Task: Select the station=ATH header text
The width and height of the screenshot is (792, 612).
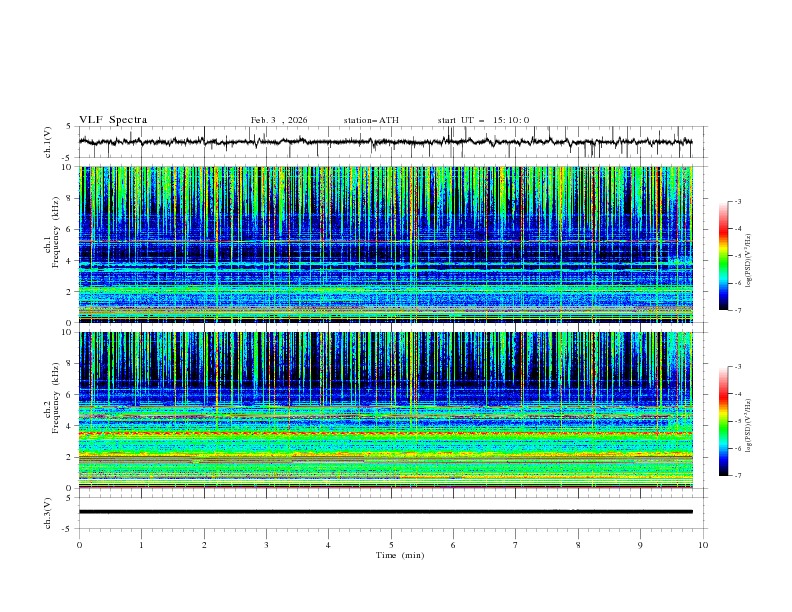Action: point(371,120)
